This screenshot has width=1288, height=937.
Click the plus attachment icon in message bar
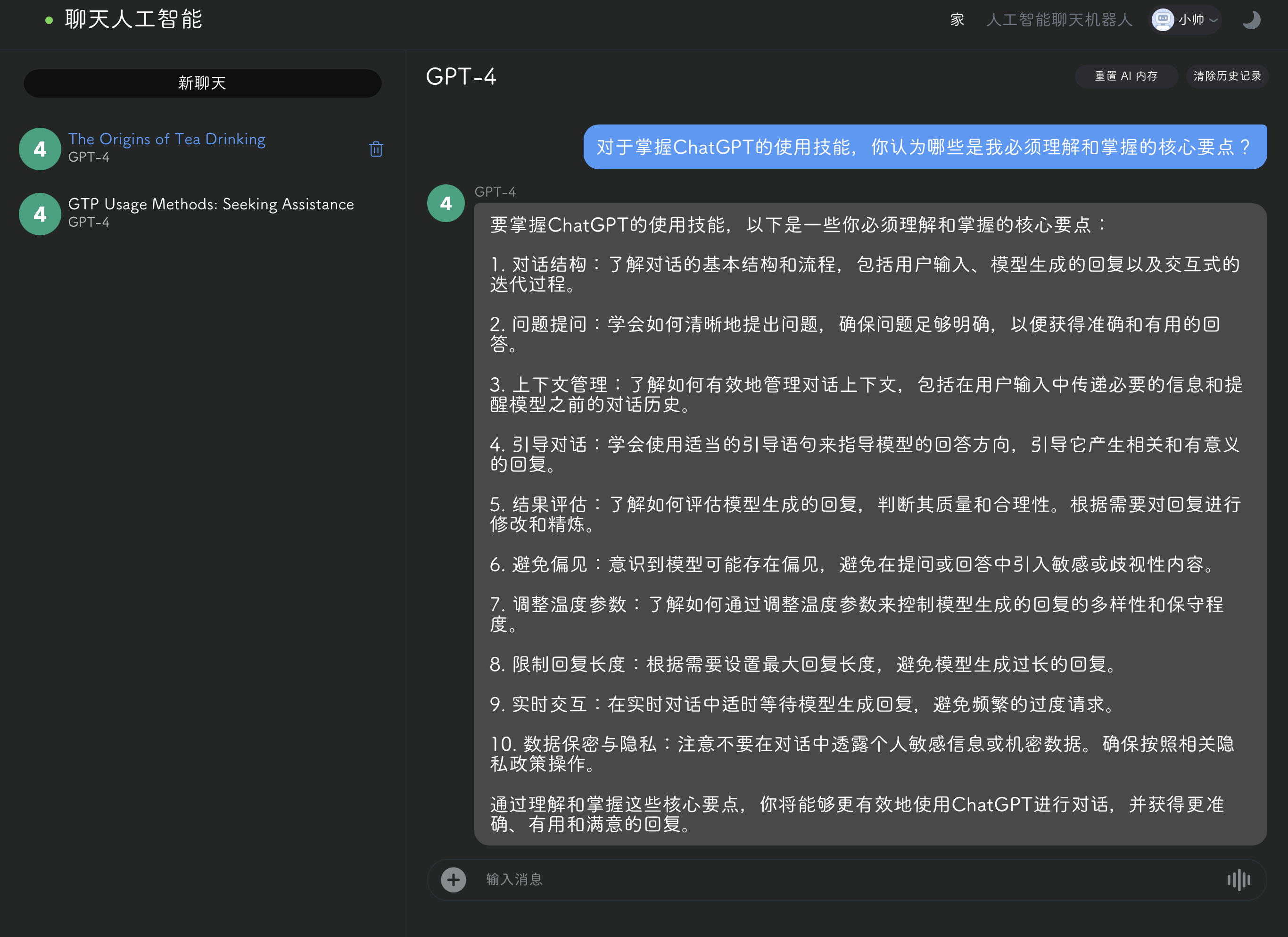tap(453, 879)
